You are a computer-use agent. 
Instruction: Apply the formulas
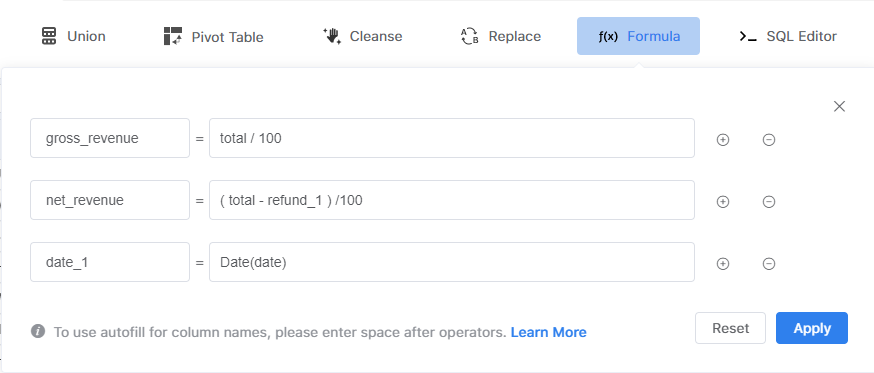click(x=812, y=328)
